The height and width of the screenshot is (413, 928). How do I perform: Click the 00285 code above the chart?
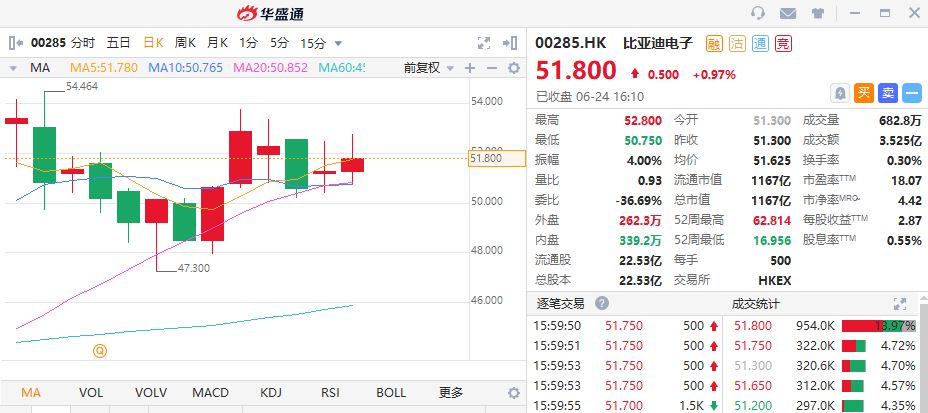pyautogui.click(x=49, y=43)
